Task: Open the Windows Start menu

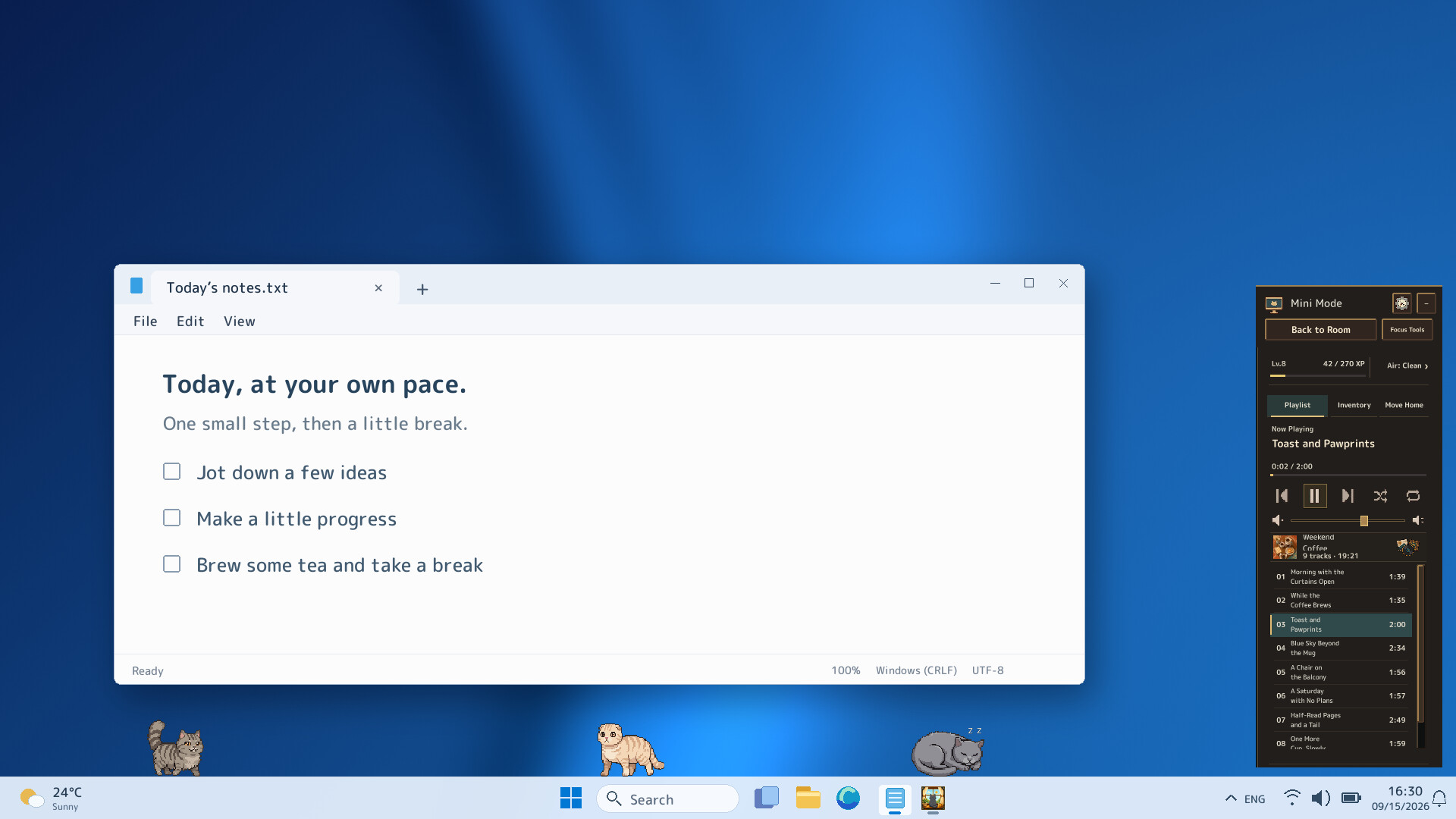Action: click(571, 798)
